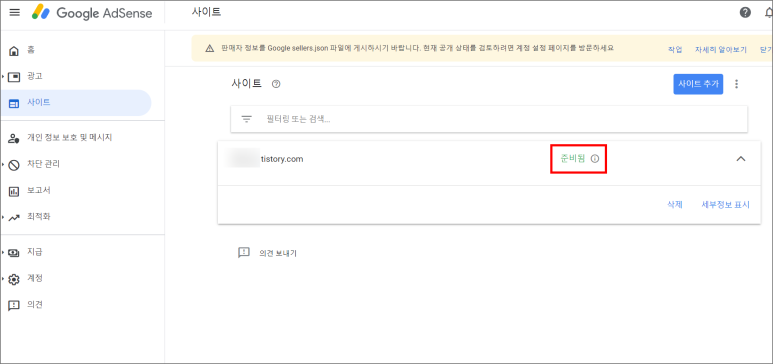The width and height of the screenshot is (773, 364).
Task: Open the help question mark icon
Action: click(x=745, y=13)
